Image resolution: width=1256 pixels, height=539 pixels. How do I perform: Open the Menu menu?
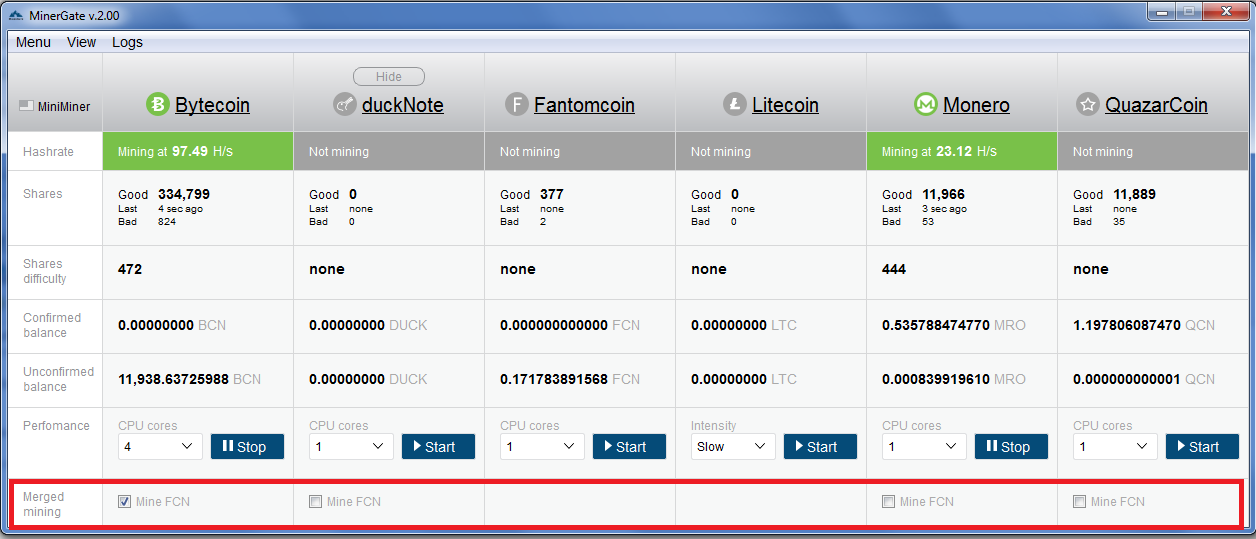(33, 42)
